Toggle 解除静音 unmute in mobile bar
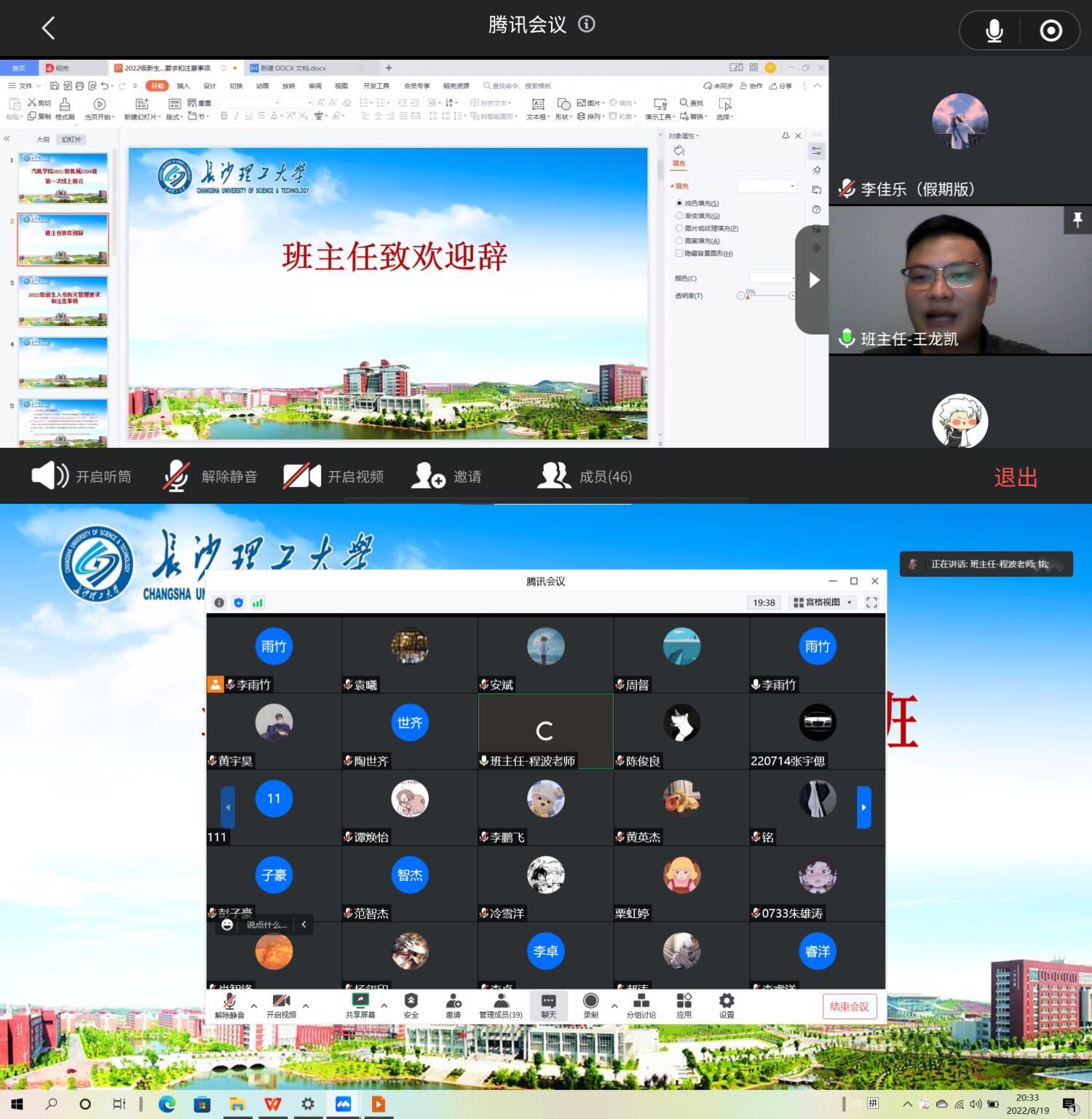Screen dimensions: 1092x1119 (x=176, y=476)
